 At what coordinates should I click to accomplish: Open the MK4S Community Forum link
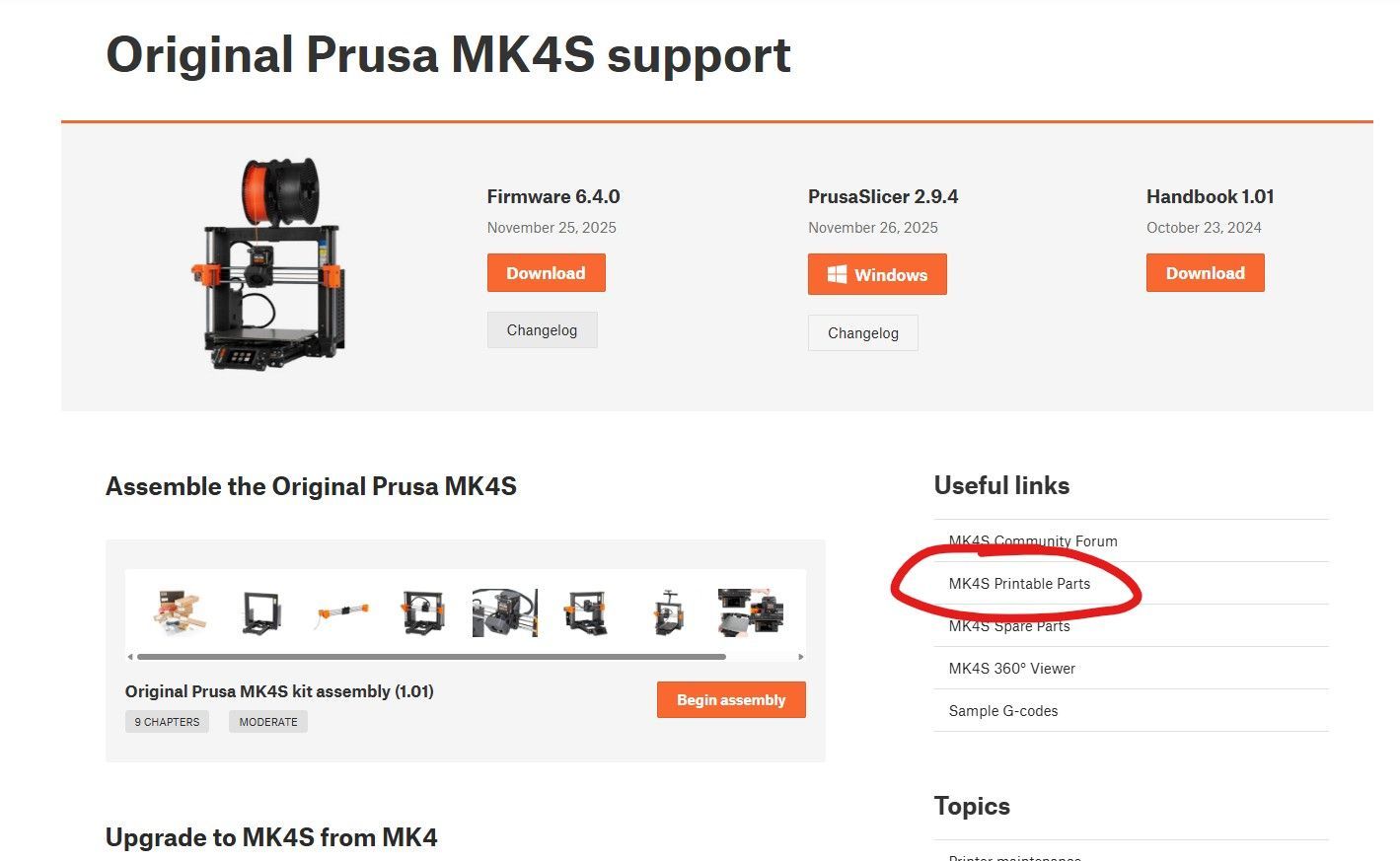click(x=1033, y=540)
